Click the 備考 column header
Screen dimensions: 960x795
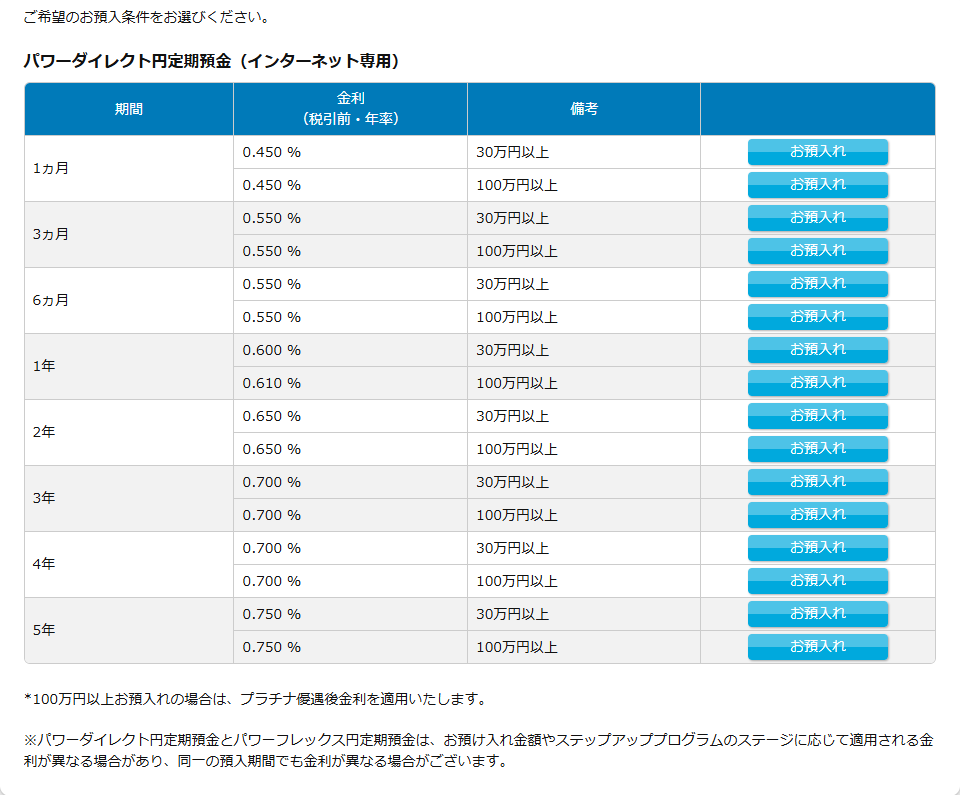click(584, 109)
